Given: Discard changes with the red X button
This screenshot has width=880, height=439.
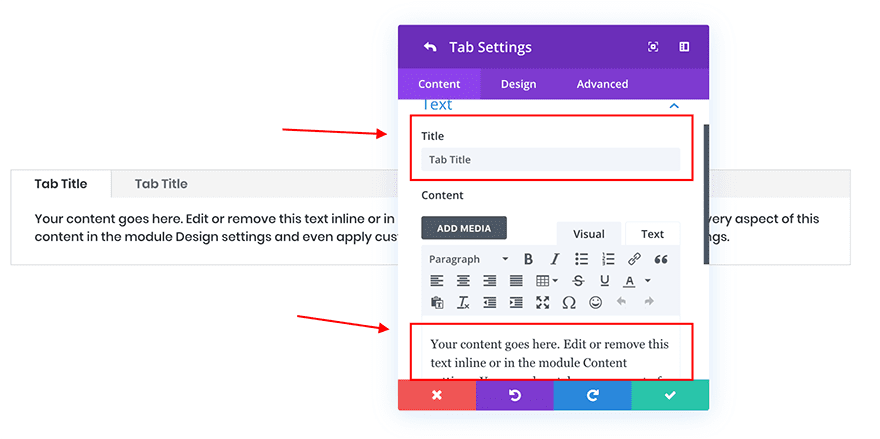Looking at the screenshot, I should point(437,395).
